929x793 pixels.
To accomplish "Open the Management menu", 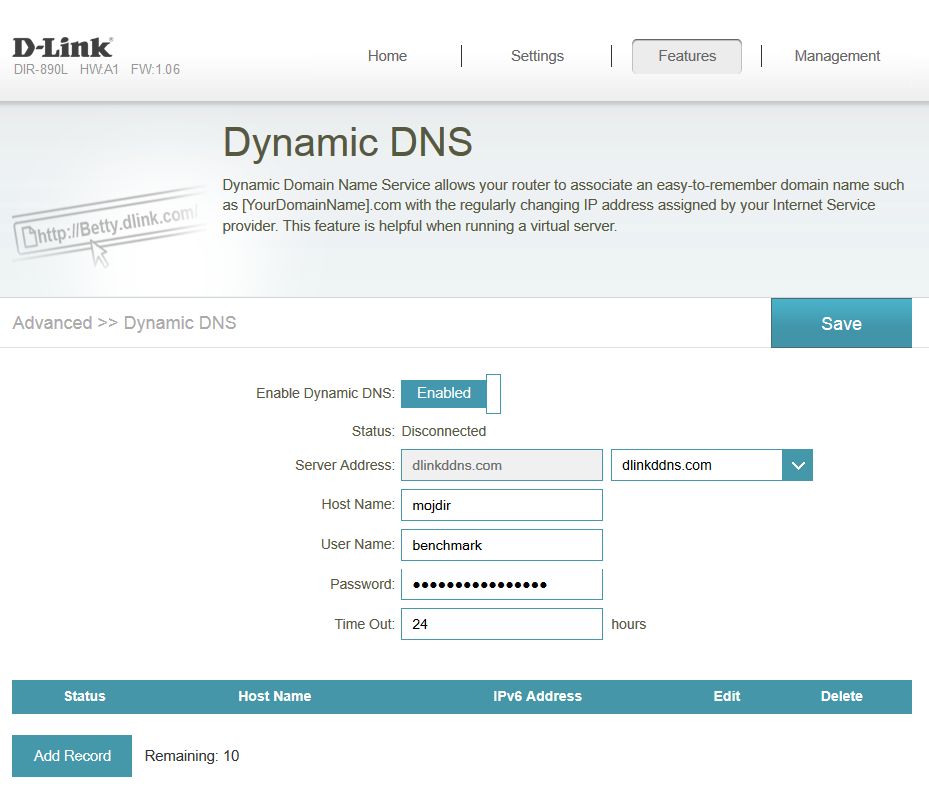I will [837, 56].
